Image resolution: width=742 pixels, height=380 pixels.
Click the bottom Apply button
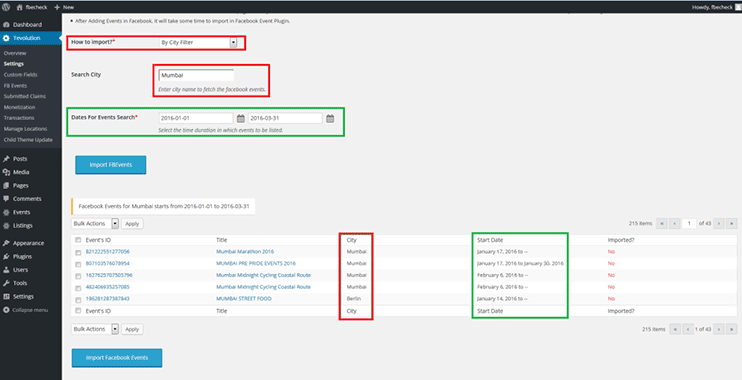[x=132, y=329]
